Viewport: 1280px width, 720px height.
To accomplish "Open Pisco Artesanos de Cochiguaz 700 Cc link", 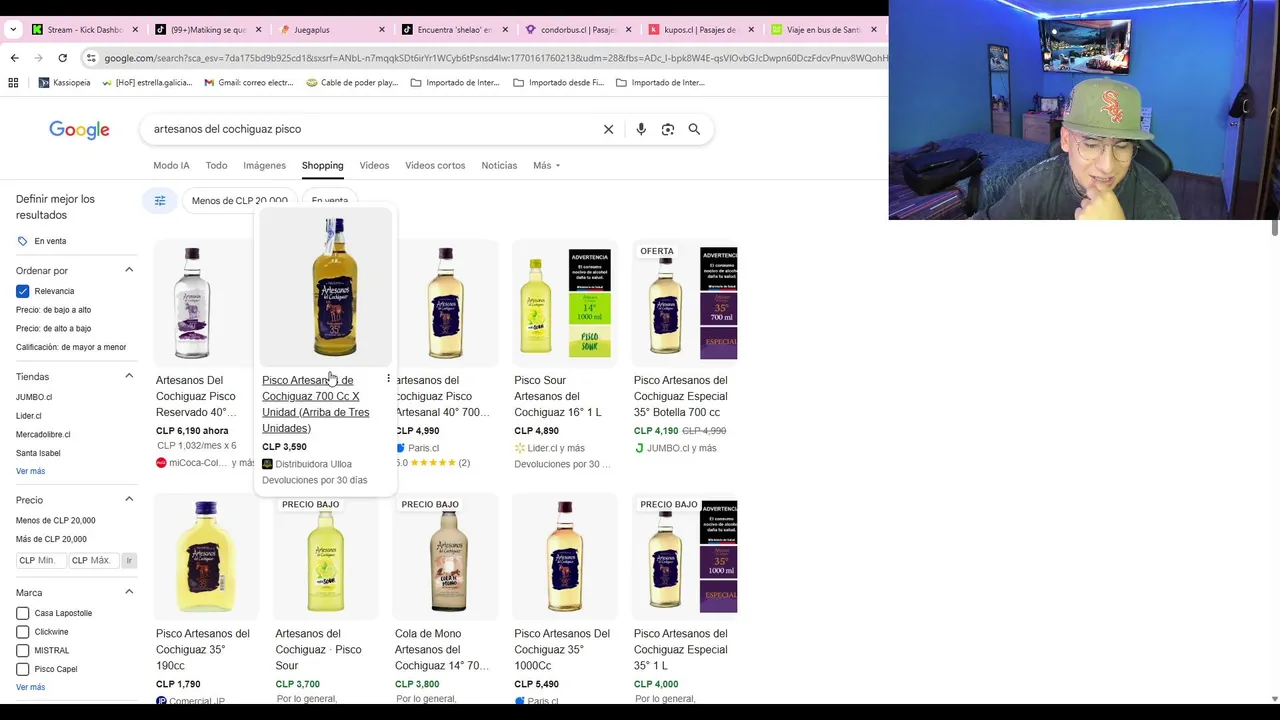I will pyautogui.click(x=316, y=404).
